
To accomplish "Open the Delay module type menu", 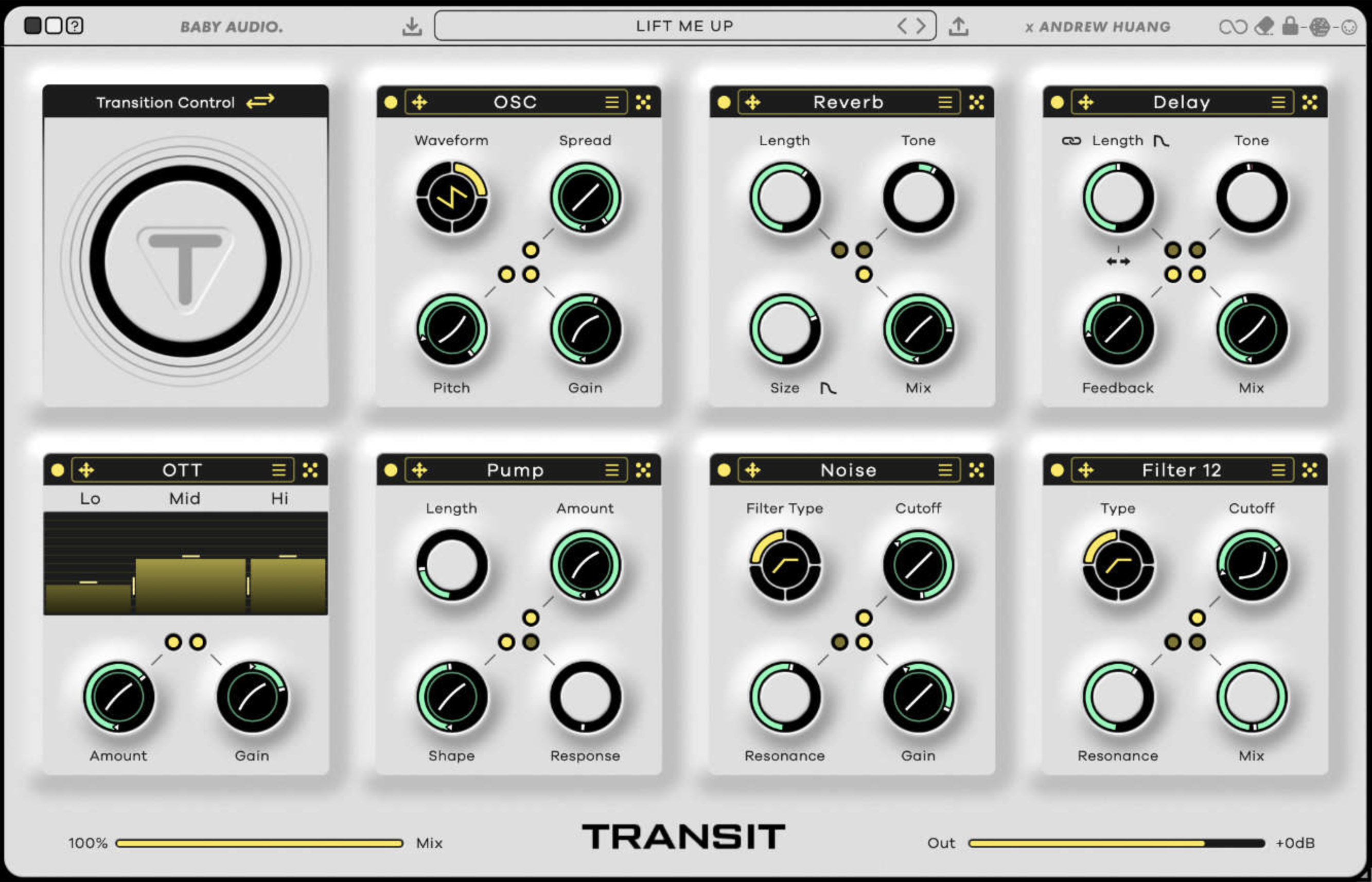I will (x=1278, y=102).
